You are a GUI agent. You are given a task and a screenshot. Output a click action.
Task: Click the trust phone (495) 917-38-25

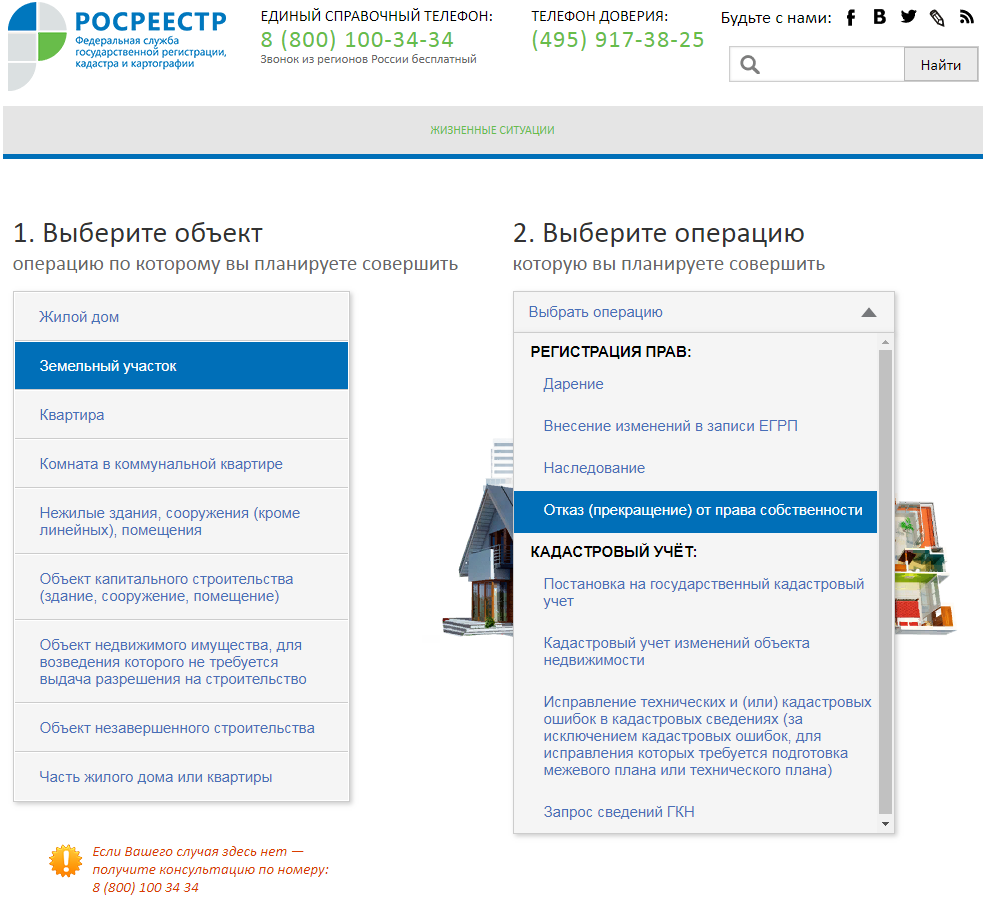[618, 40]
